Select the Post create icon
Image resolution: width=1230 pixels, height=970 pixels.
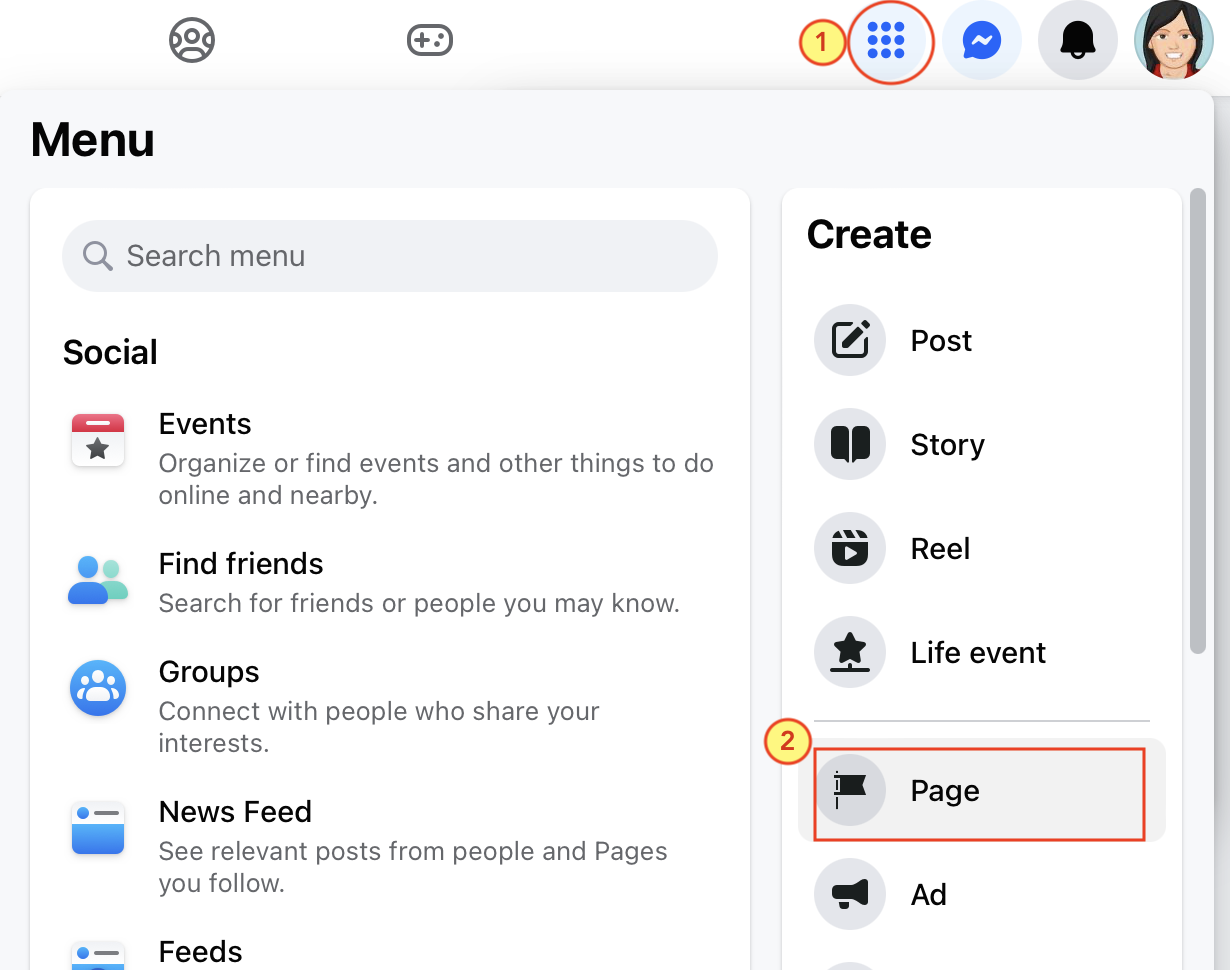pos(850,340)
